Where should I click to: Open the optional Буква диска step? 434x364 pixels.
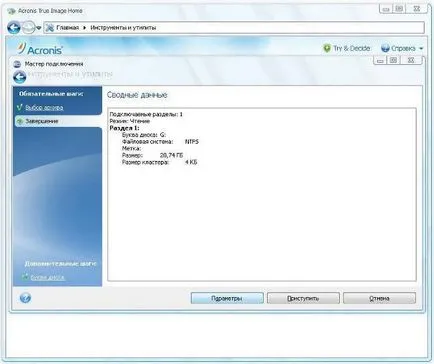[x=47, y=277]
